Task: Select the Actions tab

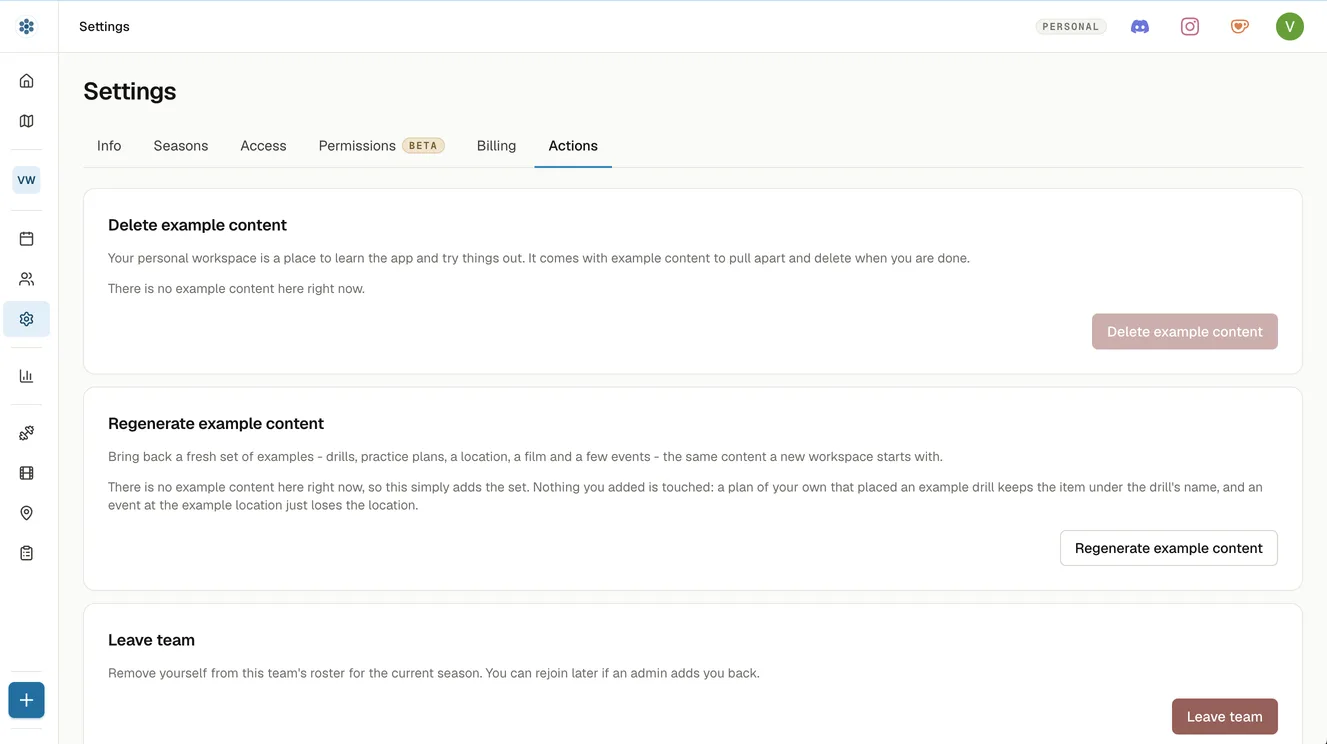Action: pos(573,146)
